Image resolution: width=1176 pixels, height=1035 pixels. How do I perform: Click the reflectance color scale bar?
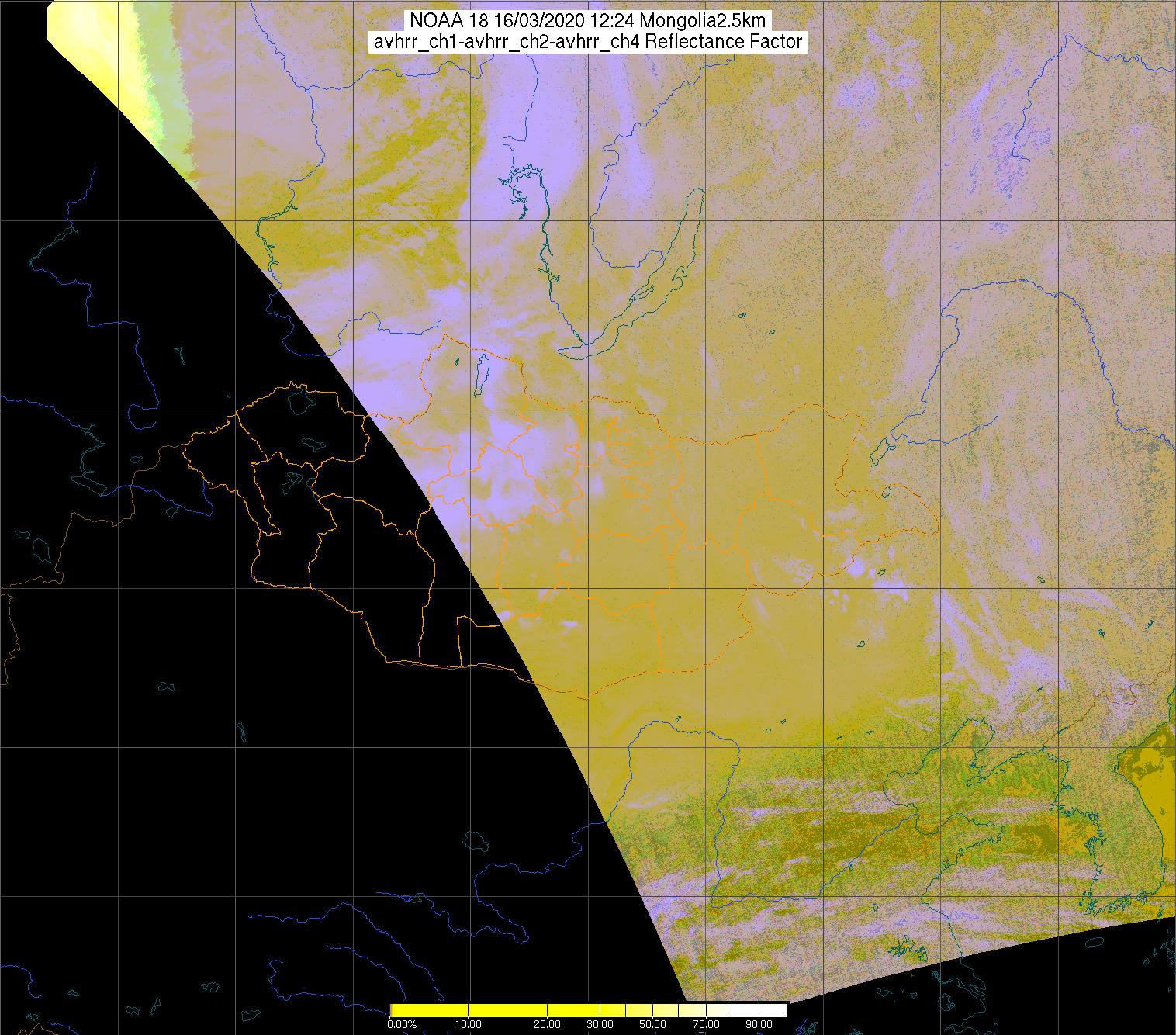(588, 1009)
